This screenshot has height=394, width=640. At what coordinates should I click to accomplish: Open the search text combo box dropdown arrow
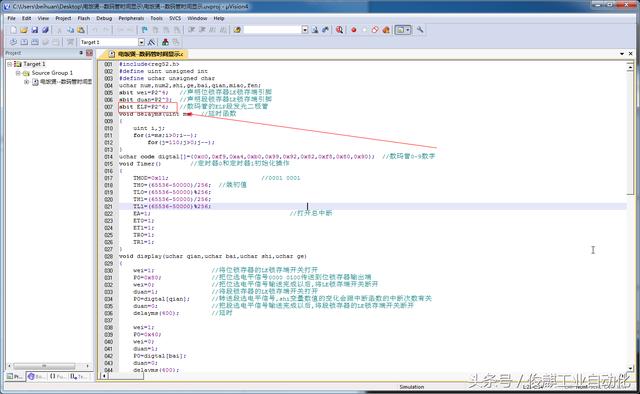click(305, 30)
